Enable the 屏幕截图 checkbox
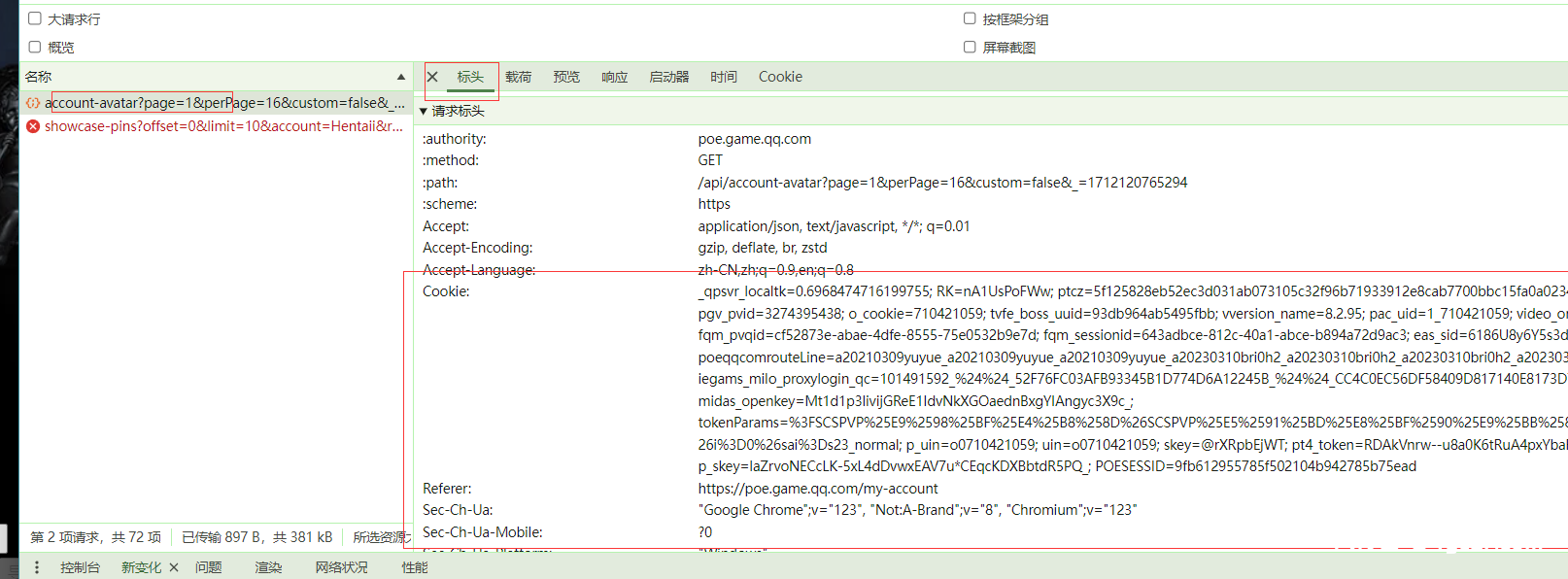 point(970,47)
